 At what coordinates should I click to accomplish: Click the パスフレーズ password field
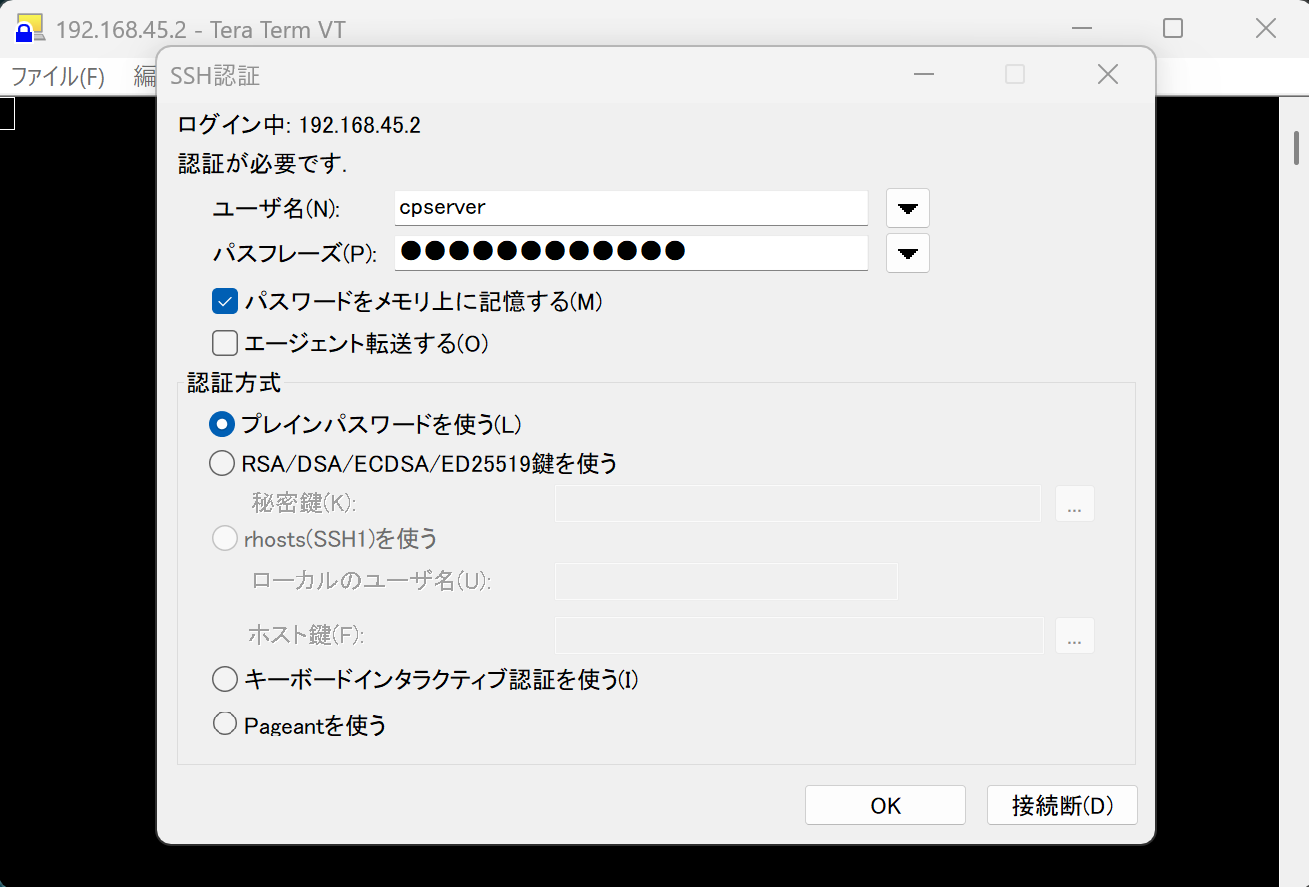click(x=631, y=252)
